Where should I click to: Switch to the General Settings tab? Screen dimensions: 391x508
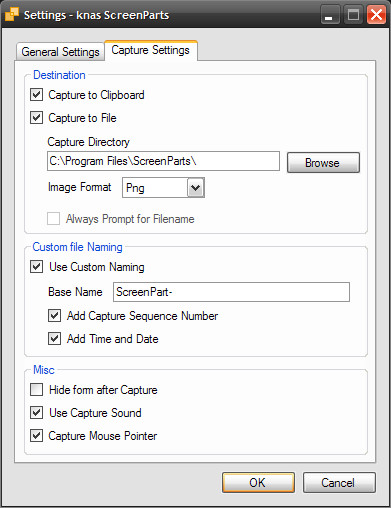tap(60, 52)
